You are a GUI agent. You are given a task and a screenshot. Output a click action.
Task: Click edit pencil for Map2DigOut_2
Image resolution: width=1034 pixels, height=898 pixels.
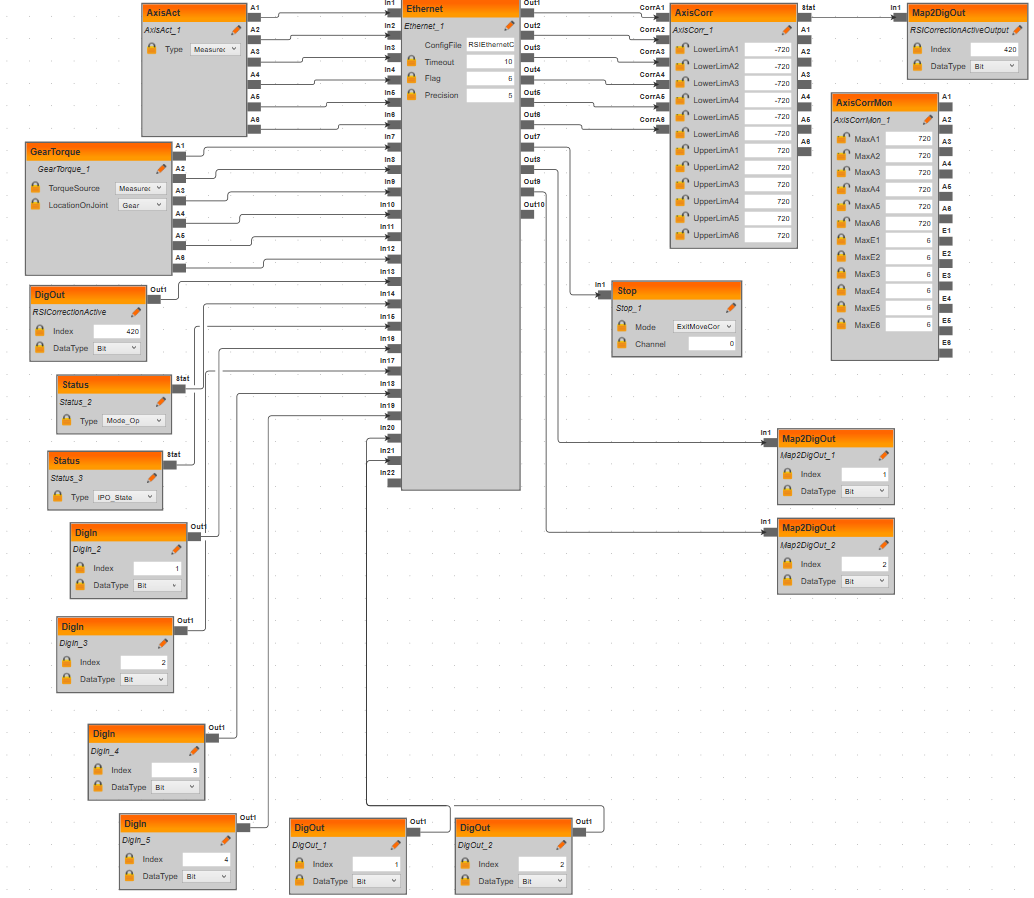tap(883, 546)
